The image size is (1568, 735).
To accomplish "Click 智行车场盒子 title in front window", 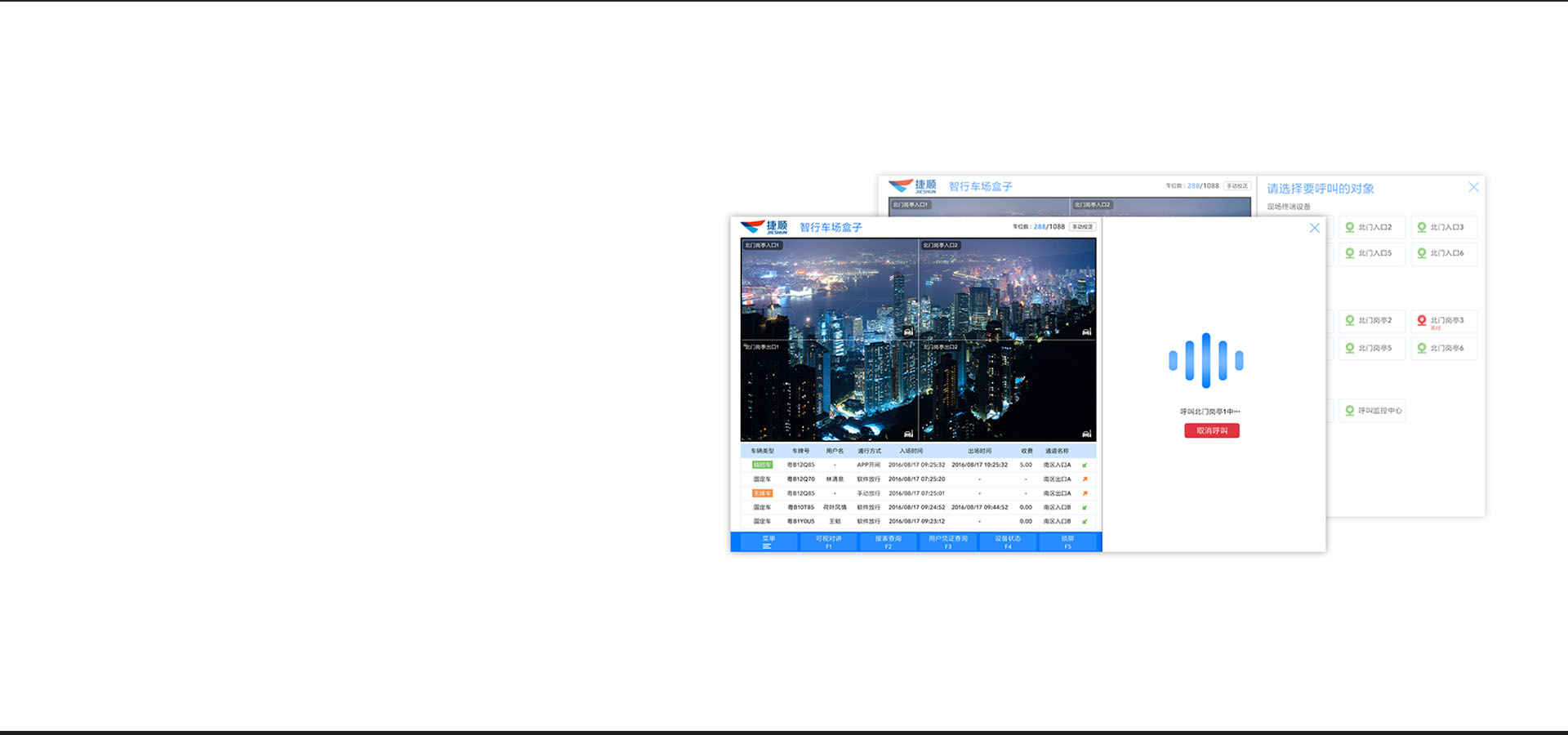I will click(x=831, y=228).
